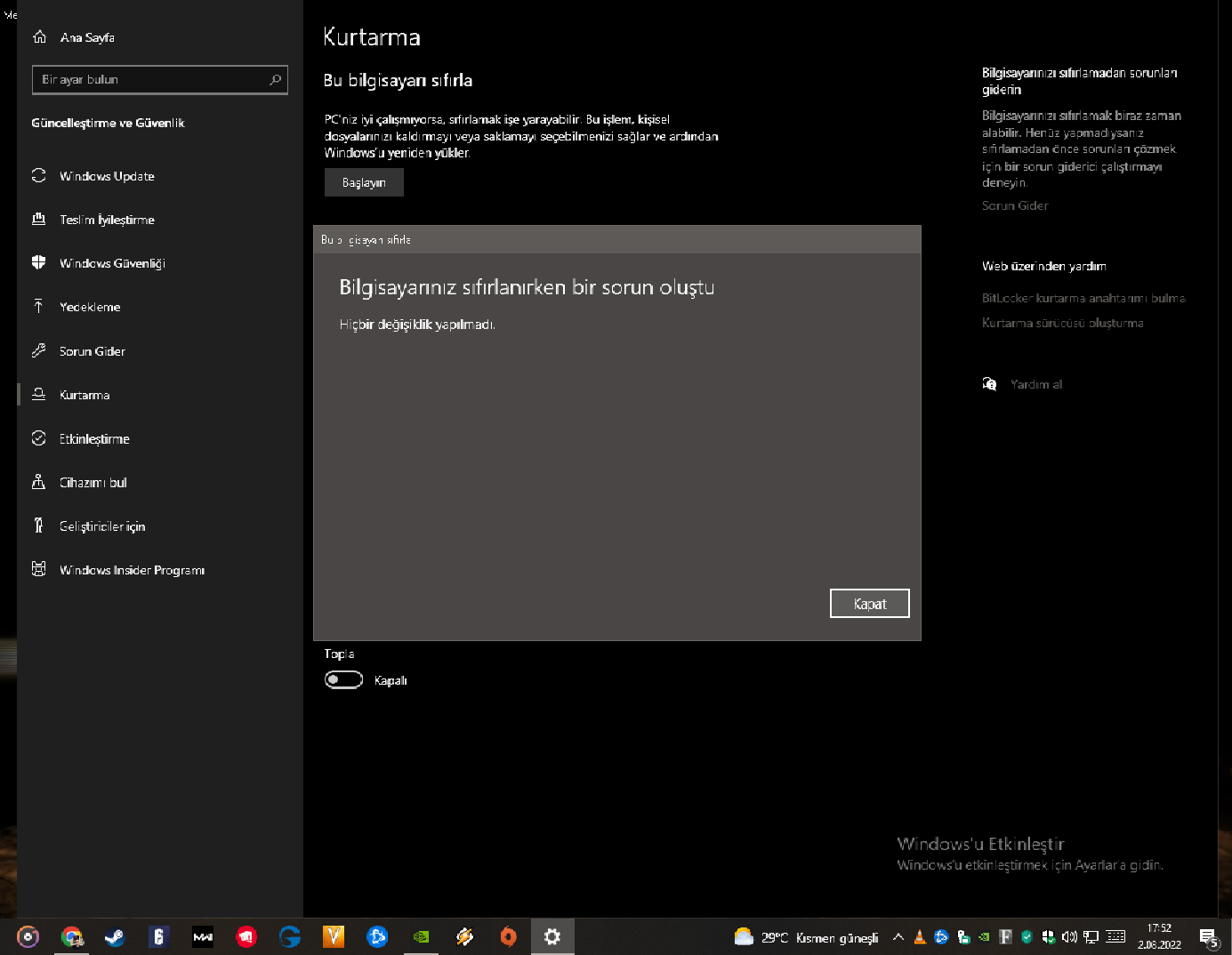Screen dimensions: 1232x955
Task: Click the Windows Update sync icon
Action: click(x=39, y=176)
